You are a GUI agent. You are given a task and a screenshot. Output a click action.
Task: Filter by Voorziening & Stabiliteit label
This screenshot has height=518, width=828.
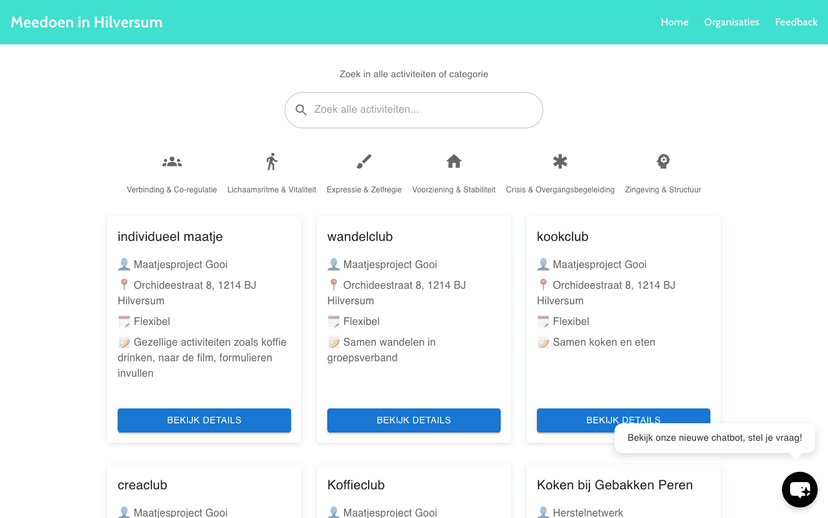(x=454, y=190)
